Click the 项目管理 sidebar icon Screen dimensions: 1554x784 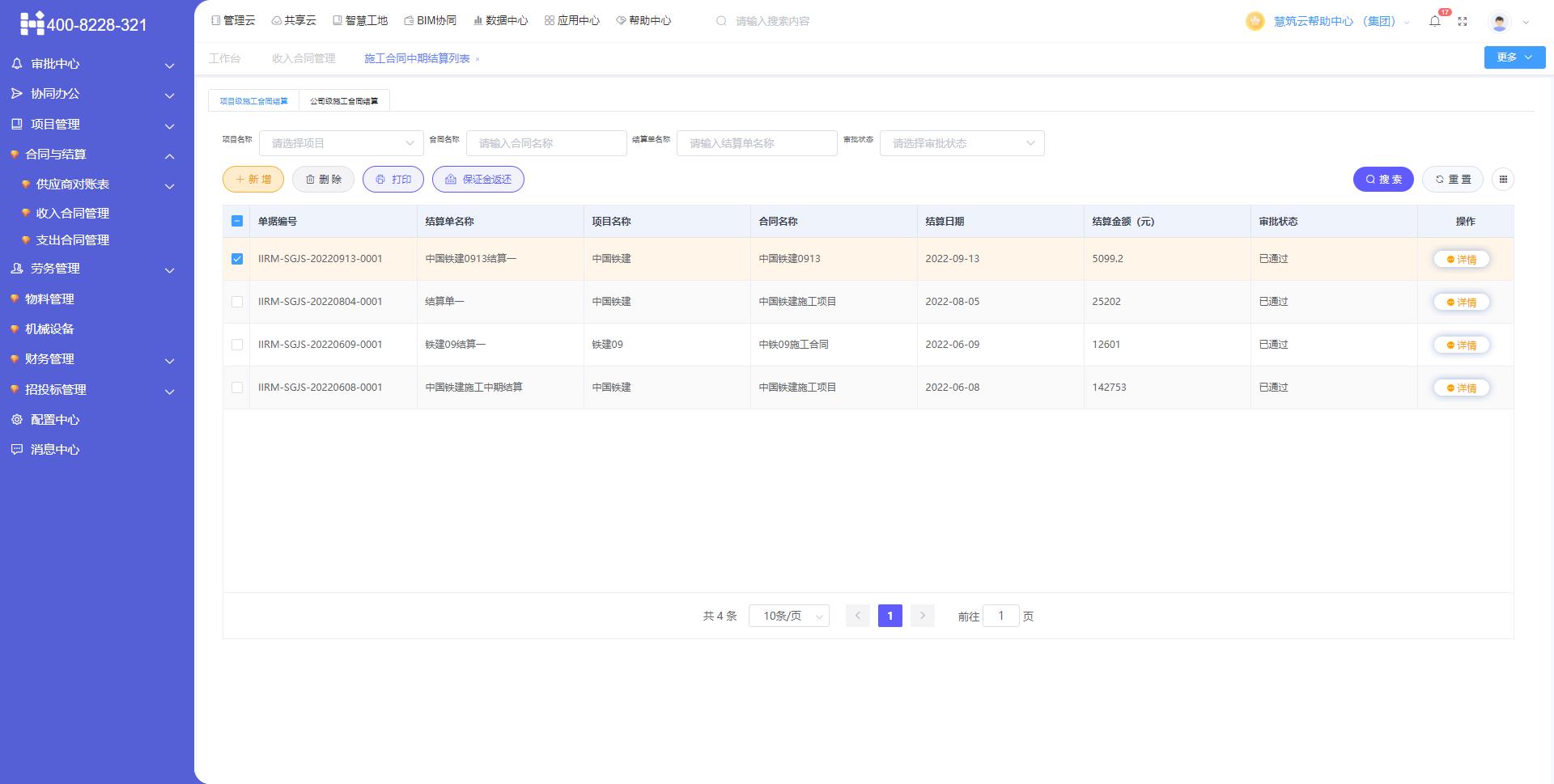pos(16,124)
